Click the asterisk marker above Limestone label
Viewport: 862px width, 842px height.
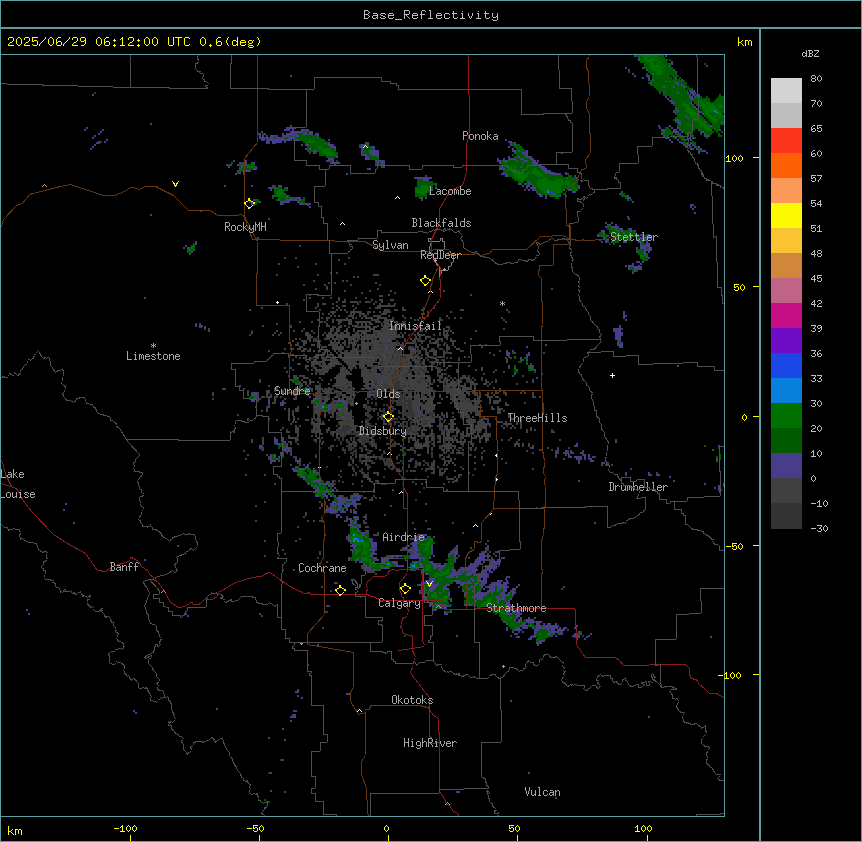coord(153,346)
